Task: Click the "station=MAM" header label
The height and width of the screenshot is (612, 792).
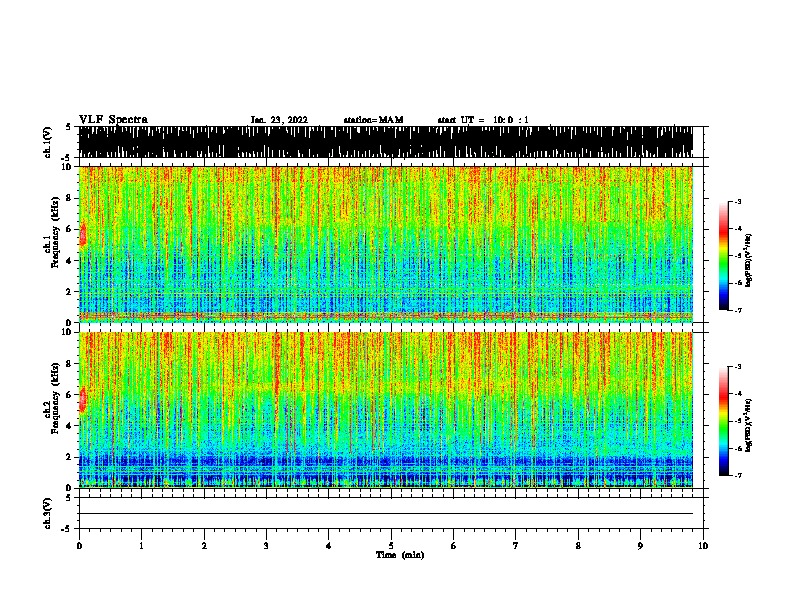Action: [x=373, y=120]
